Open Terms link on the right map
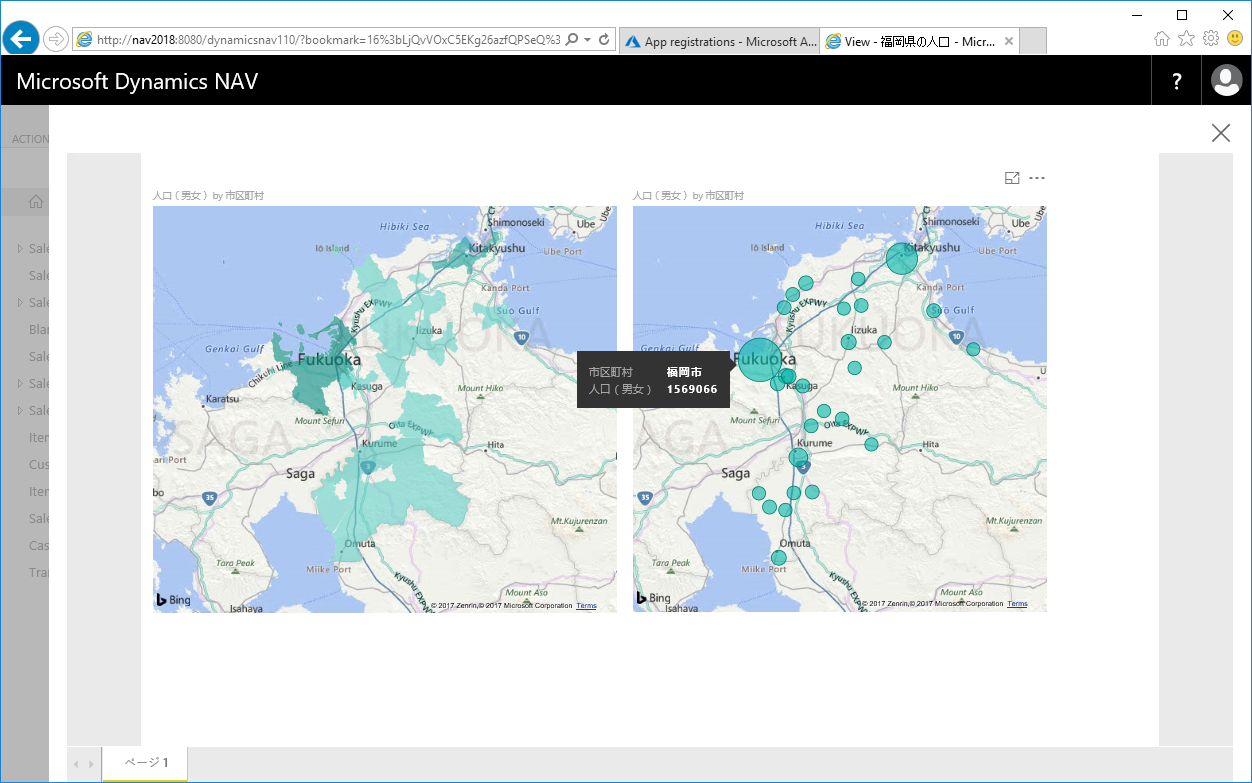The height and width of the screenshot is (783, 1252). [x=1017, y=604]
